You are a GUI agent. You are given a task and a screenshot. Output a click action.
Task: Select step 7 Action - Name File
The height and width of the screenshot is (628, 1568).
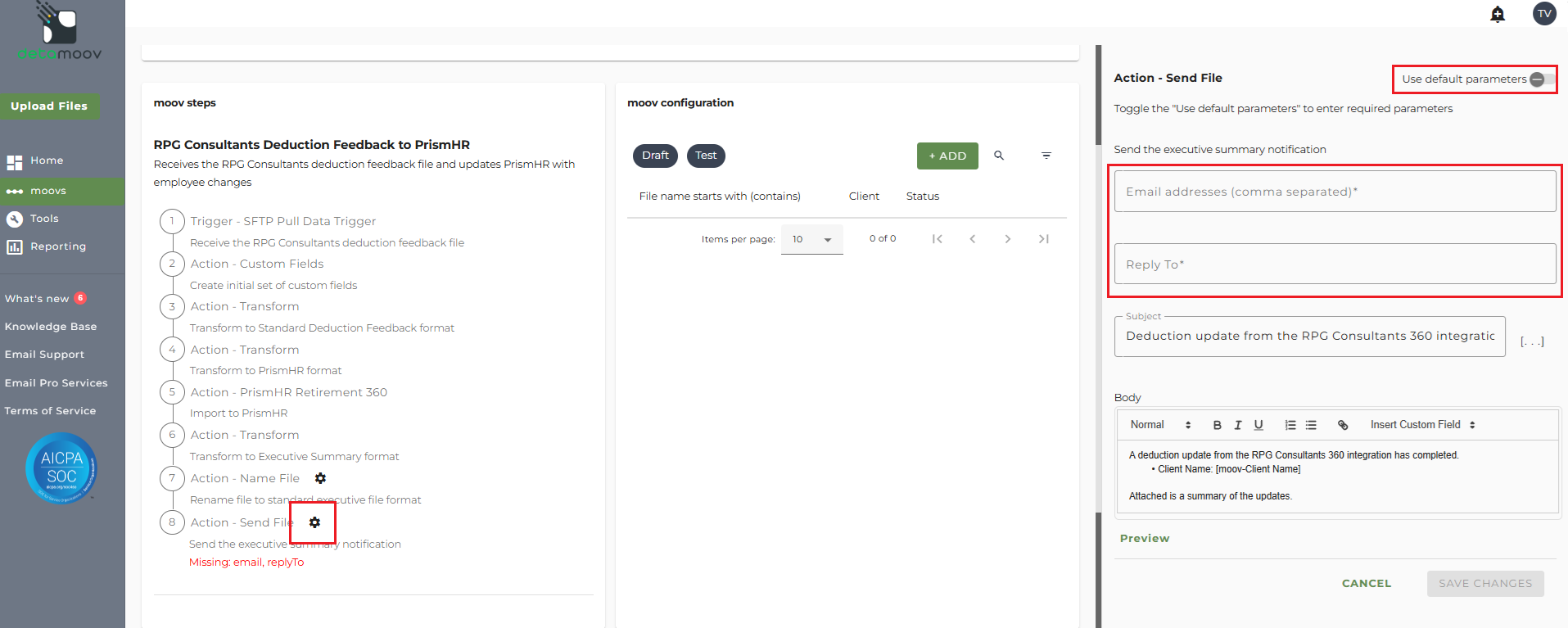pos(245,478)
